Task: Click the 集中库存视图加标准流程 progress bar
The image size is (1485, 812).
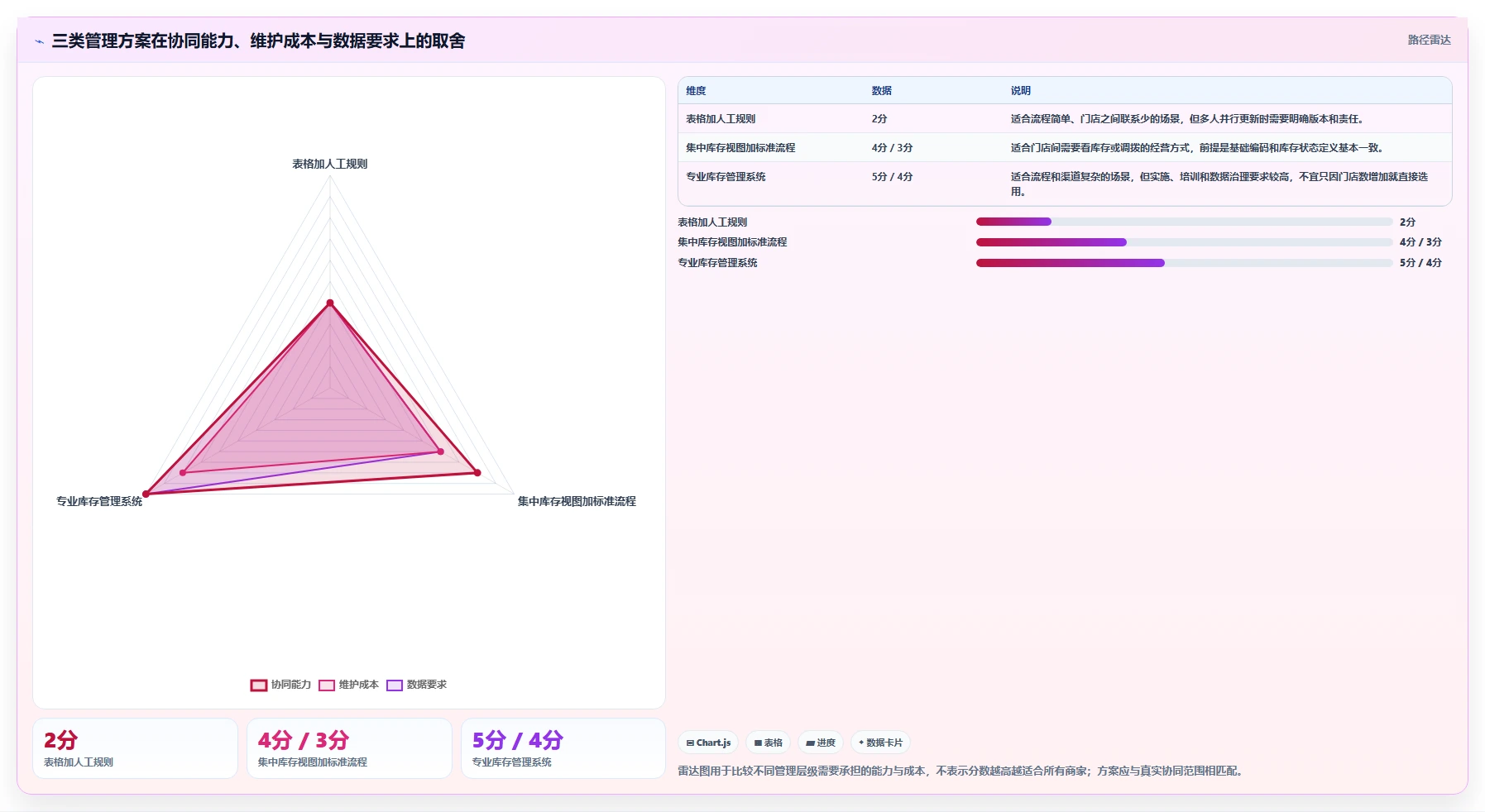Action: [1184, 242]
